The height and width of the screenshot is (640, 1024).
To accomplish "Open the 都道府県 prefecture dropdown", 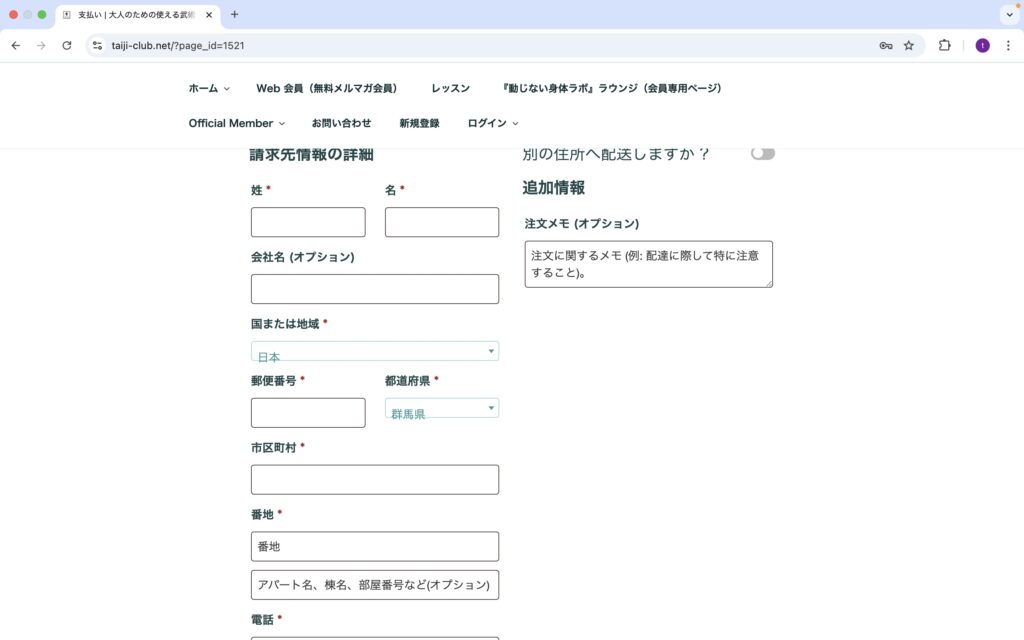I will click(442, 408).
